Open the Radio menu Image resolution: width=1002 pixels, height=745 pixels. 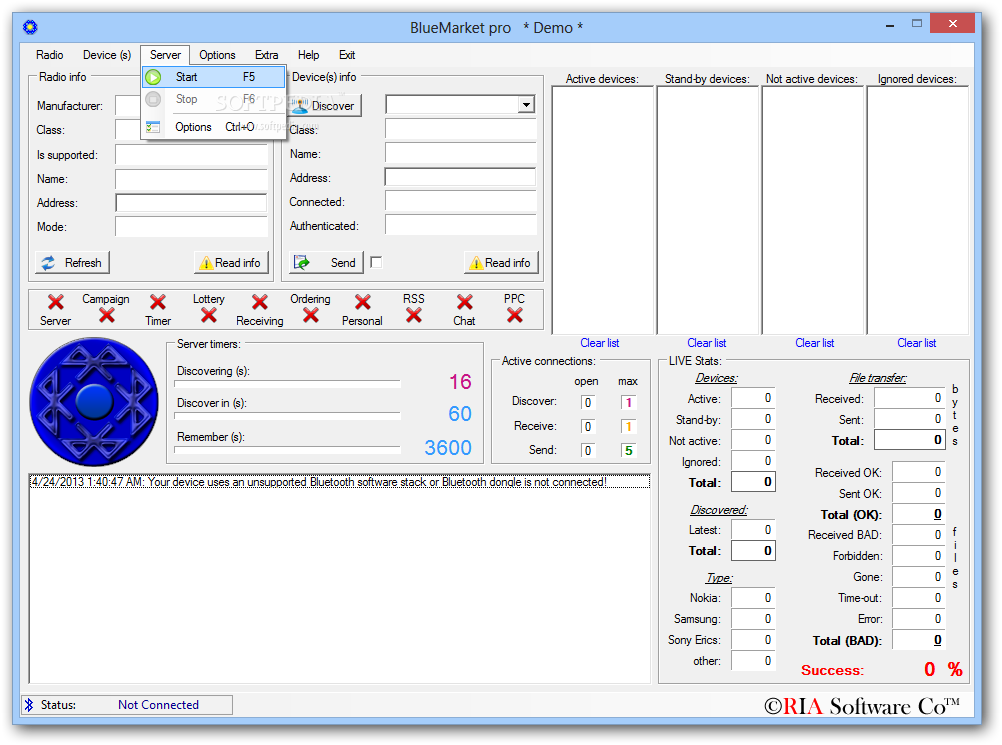(49, 55)
